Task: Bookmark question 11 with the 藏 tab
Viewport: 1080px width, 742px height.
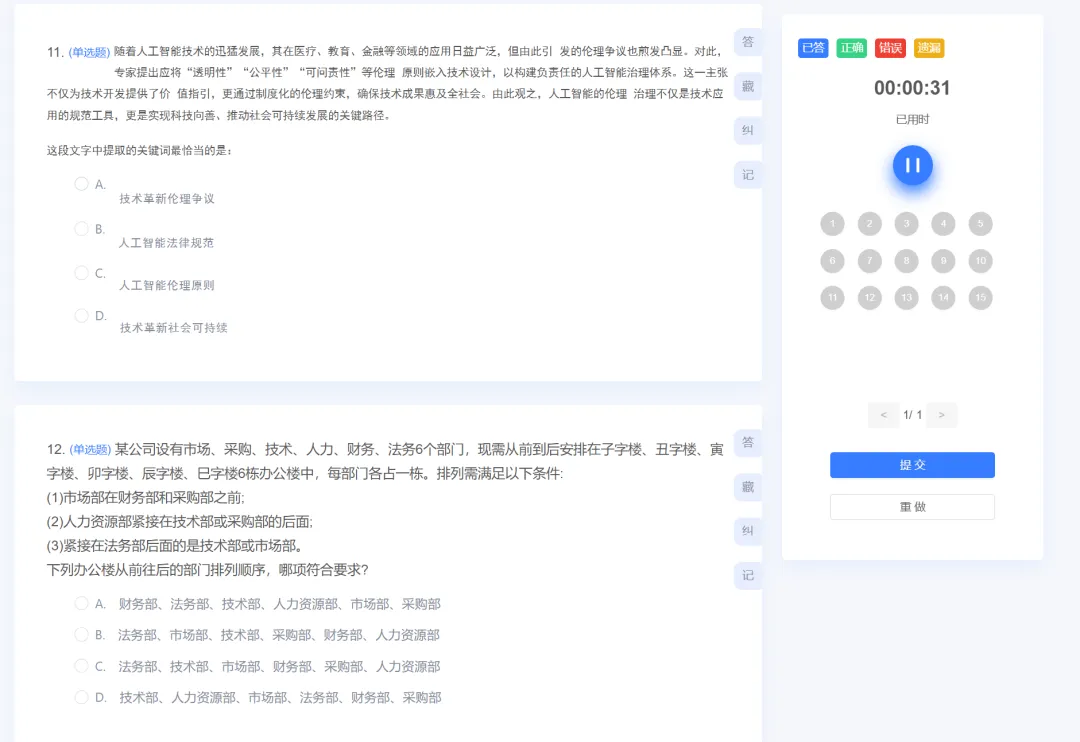Action: pyautogui.click(x=748, y=86)
